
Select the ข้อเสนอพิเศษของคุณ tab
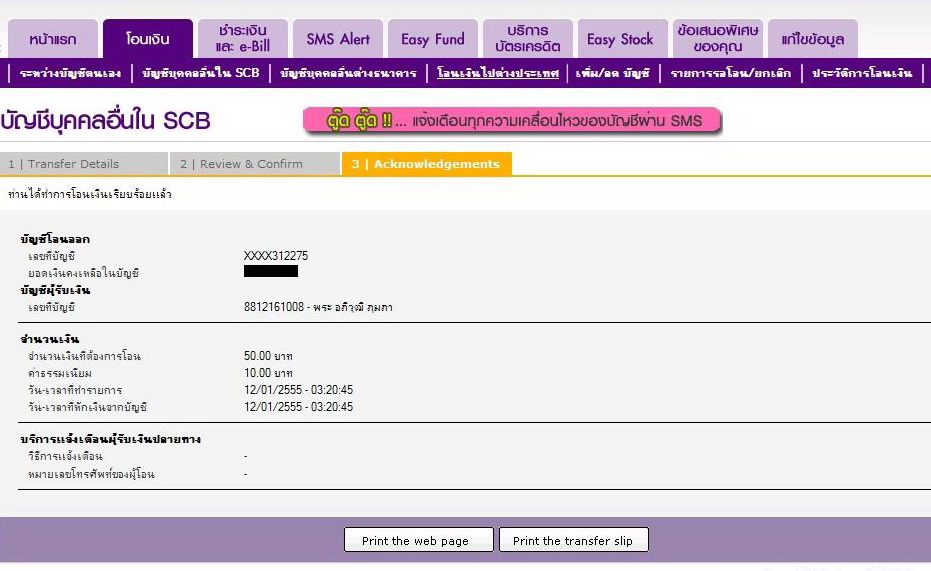717,39
